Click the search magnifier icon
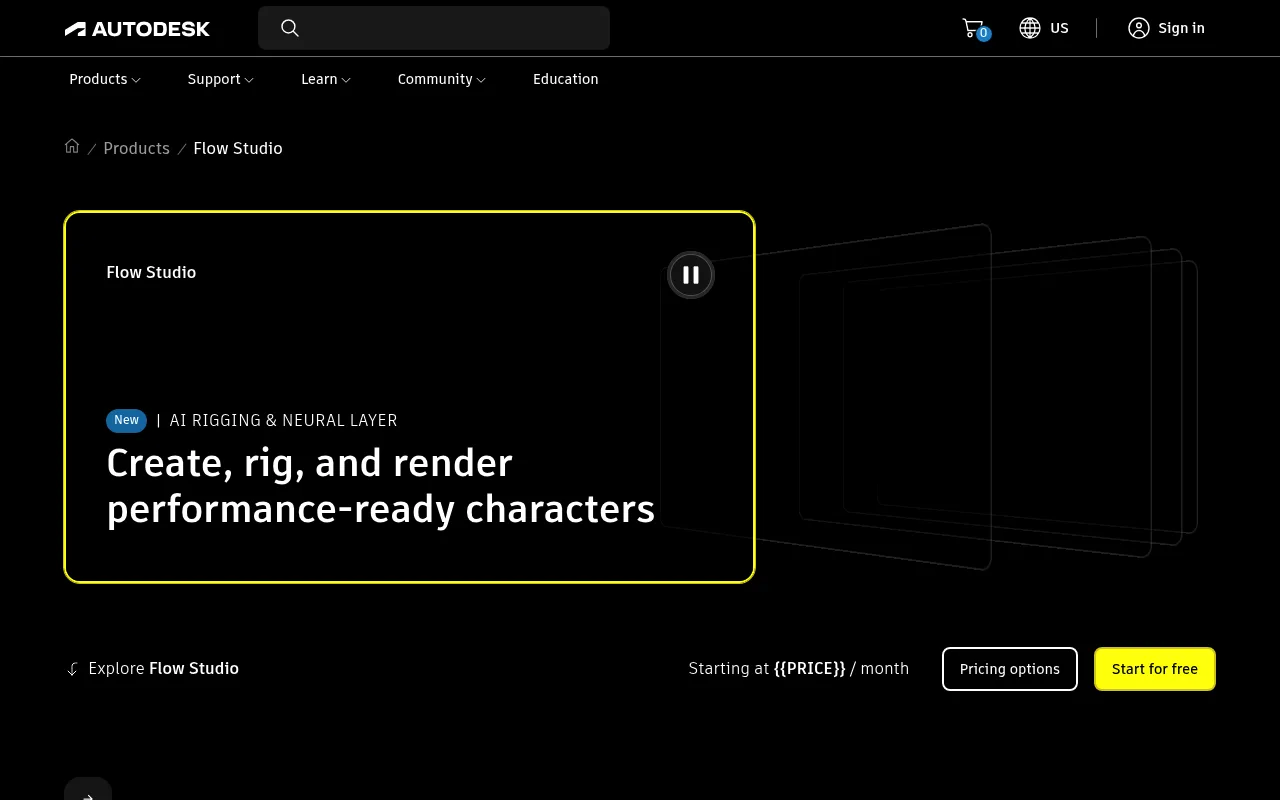This screenshot has height=800, width=1280. point(290,28)
